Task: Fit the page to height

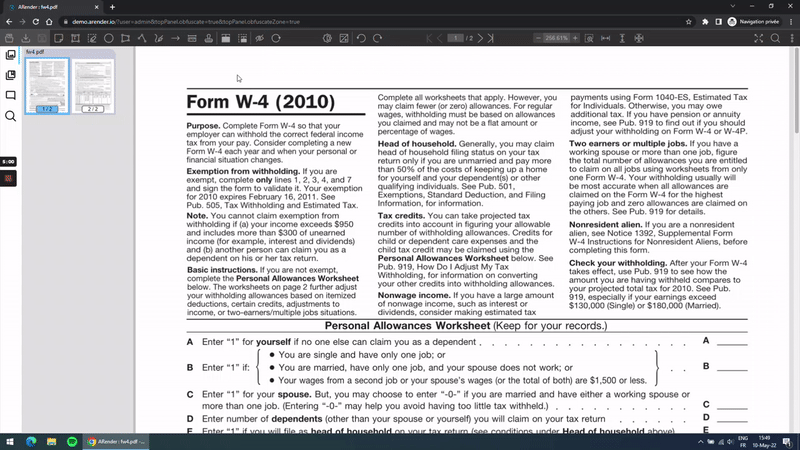Action: click(x=622, y=38)
